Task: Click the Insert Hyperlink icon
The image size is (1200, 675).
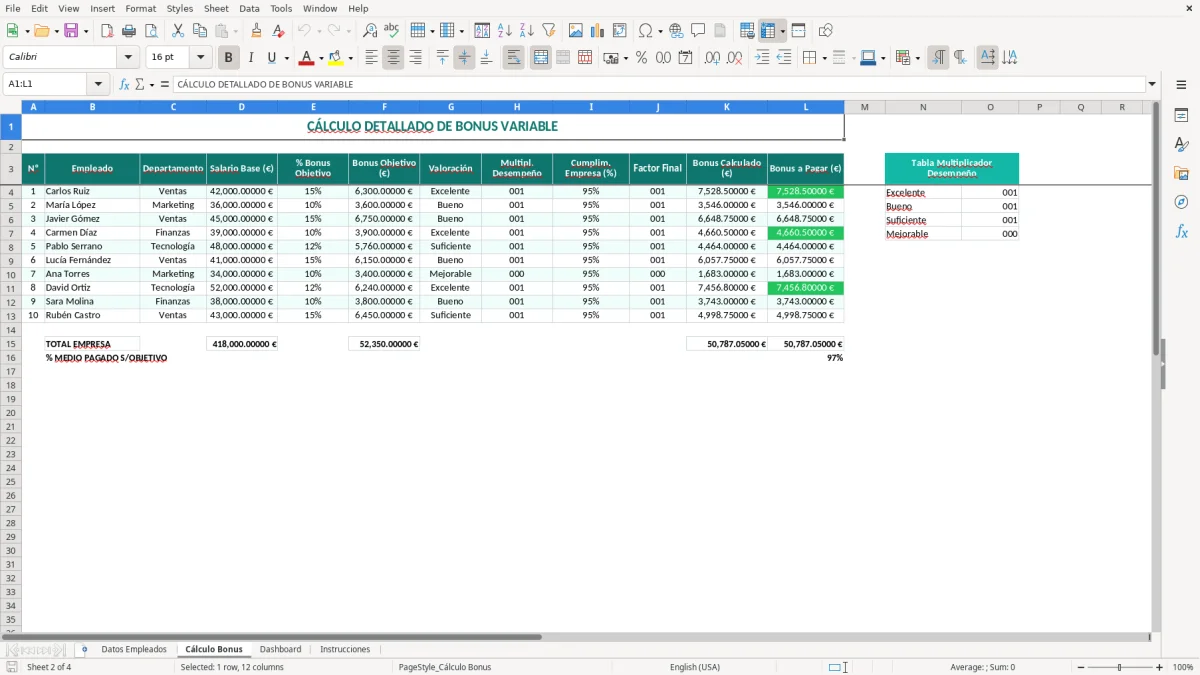Action: coord(676,31)
